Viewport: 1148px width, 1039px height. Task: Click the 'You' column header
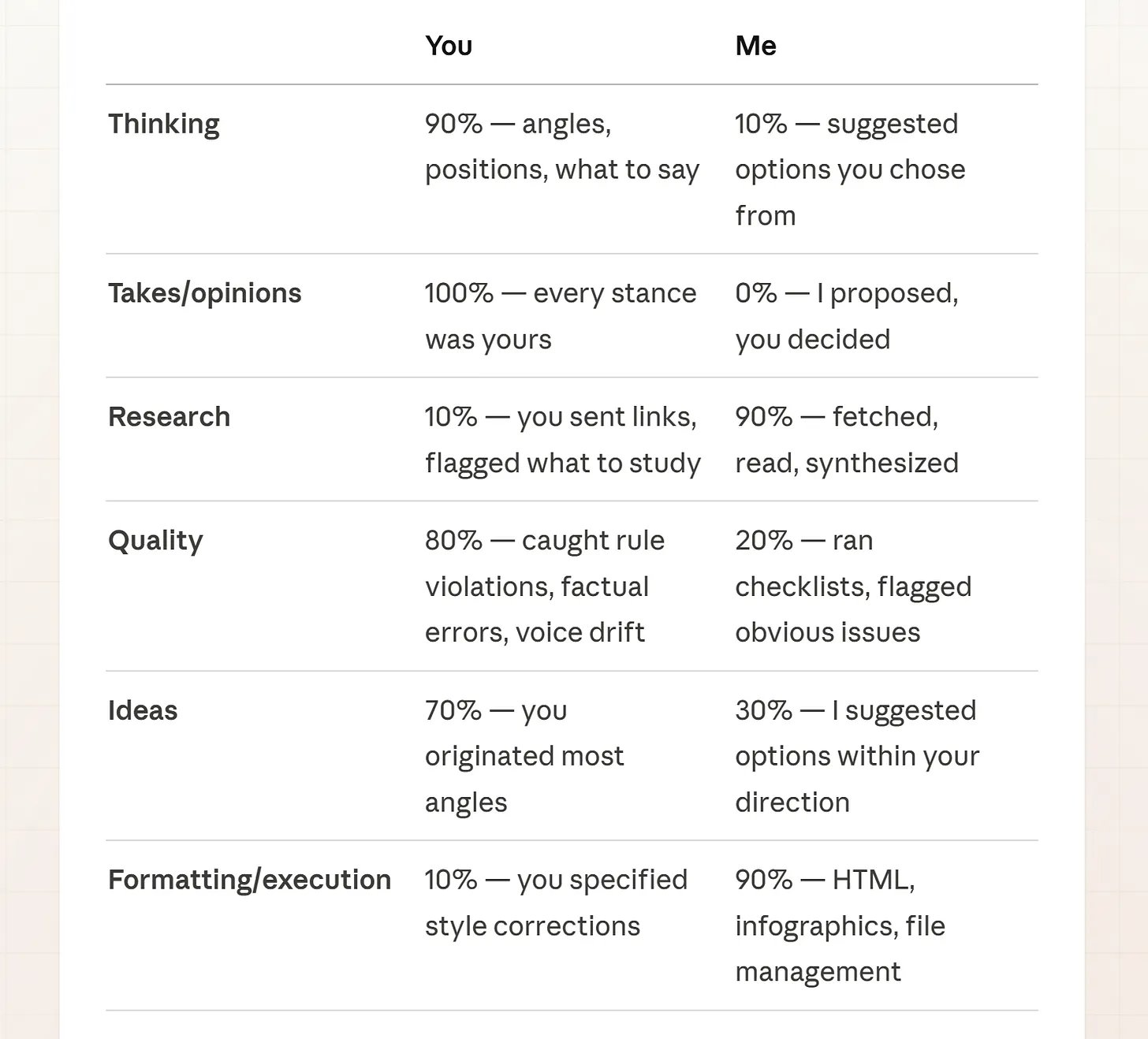(449, 46)
